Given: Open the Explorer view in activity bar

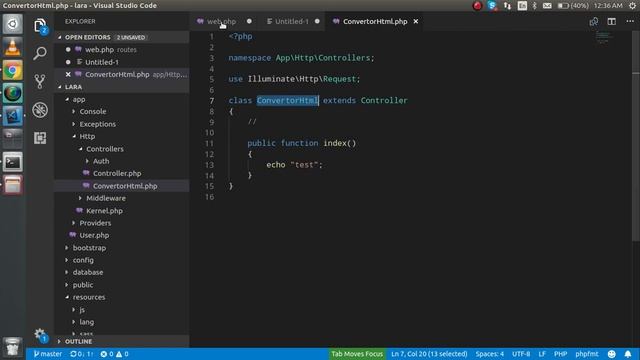Looking at the screenshot, I should click(x=40, y=26).
